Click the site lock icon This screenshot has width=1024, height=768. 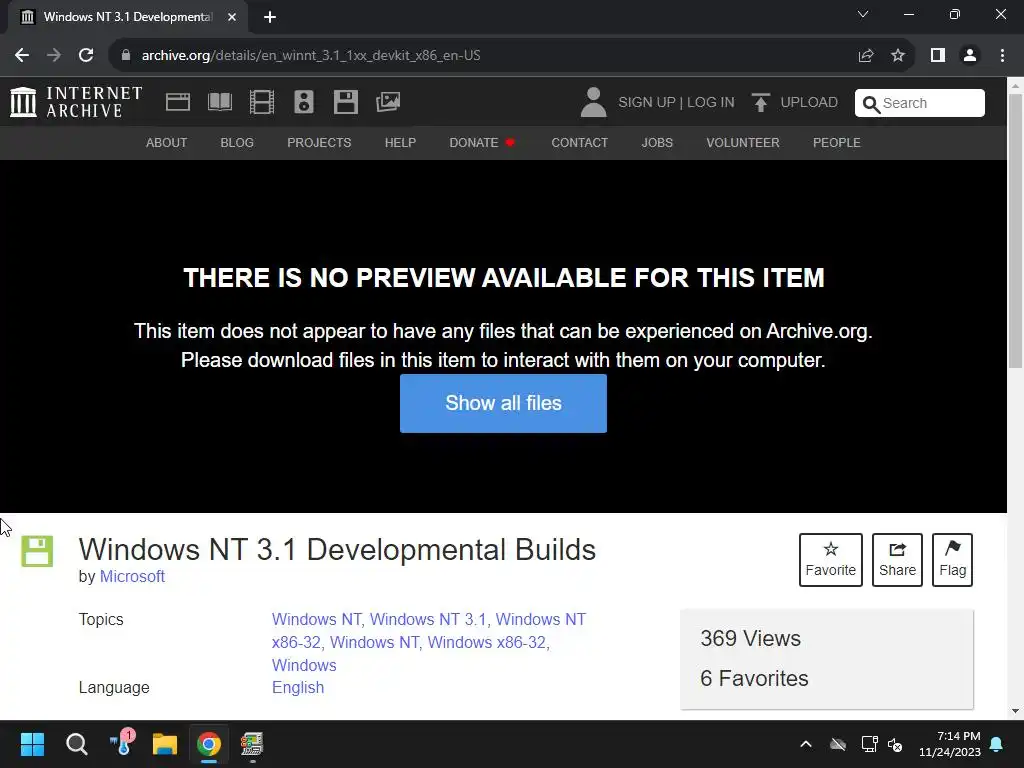tap(126, 56)
